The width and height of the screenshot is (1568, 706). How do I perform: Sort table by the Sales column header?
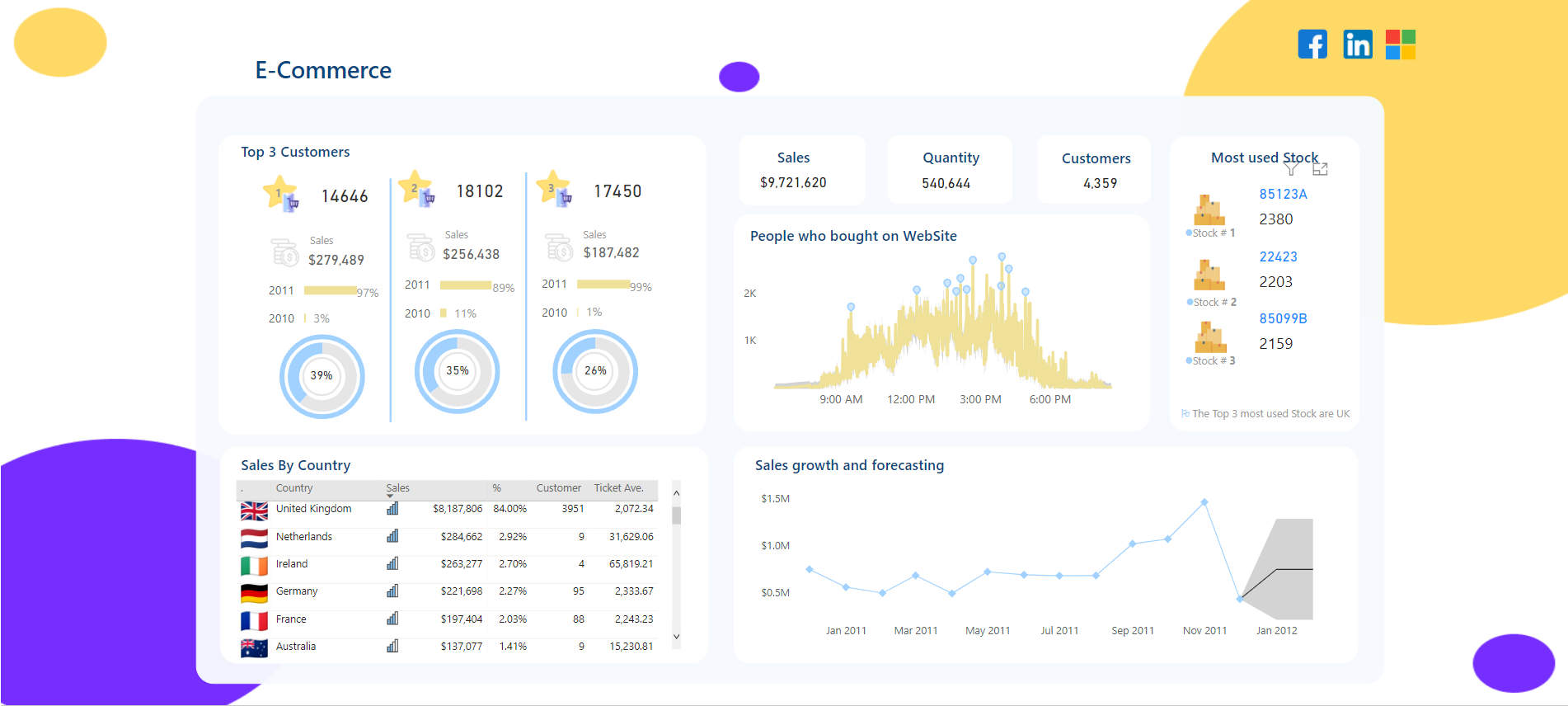(x=397, y=488)
